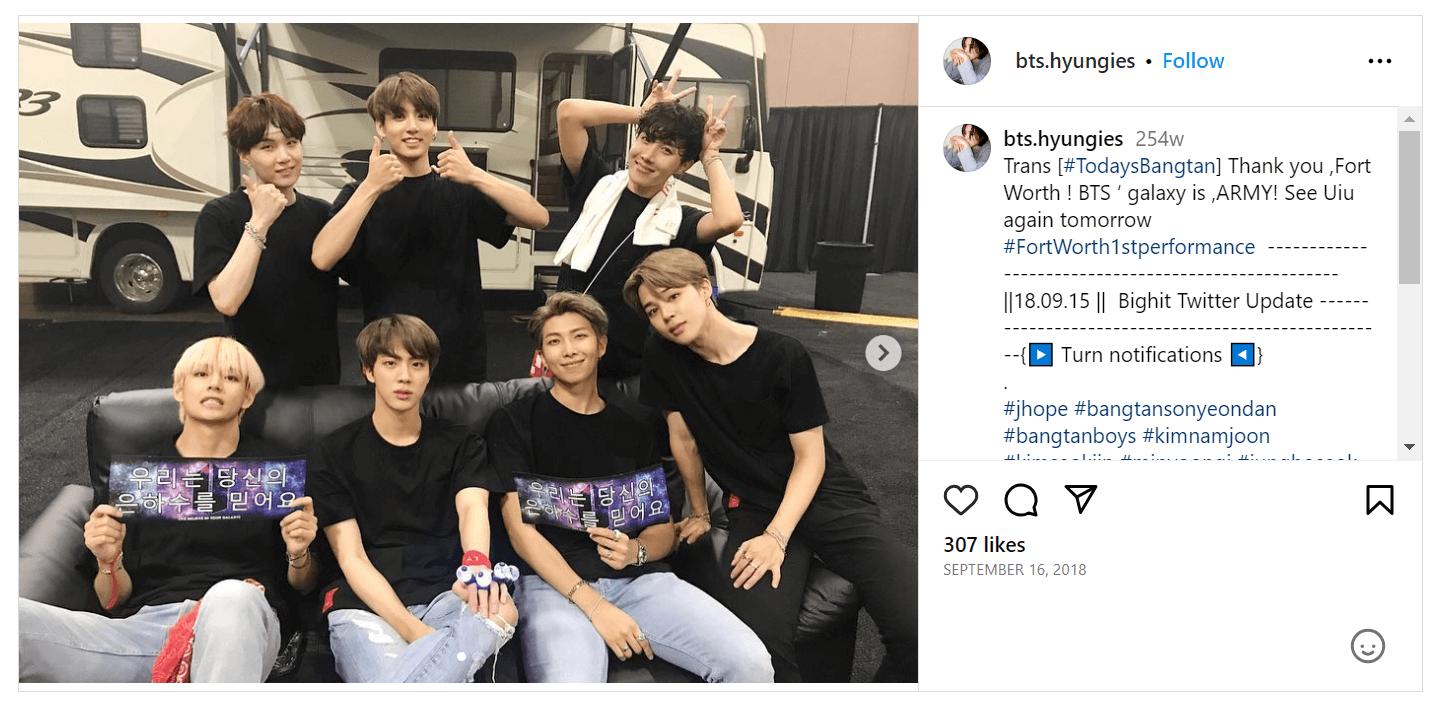Open comments via the speech bubble icon
The width and height of the screenshot is (1441, 713).
pyautogui.click(x=1020, y=500)
